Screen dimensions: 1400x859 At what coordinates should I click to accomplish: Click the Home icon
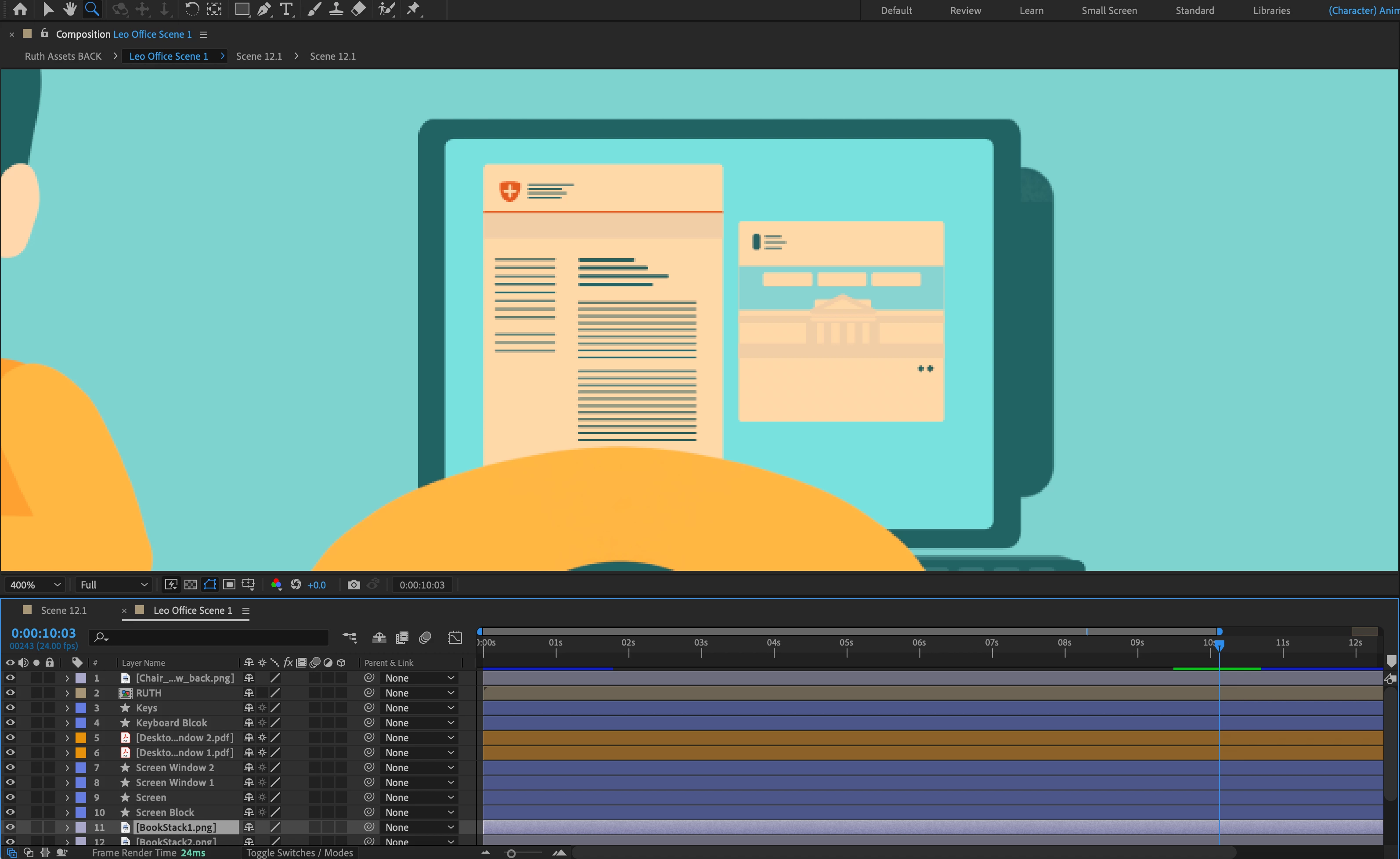pos(21,10)
